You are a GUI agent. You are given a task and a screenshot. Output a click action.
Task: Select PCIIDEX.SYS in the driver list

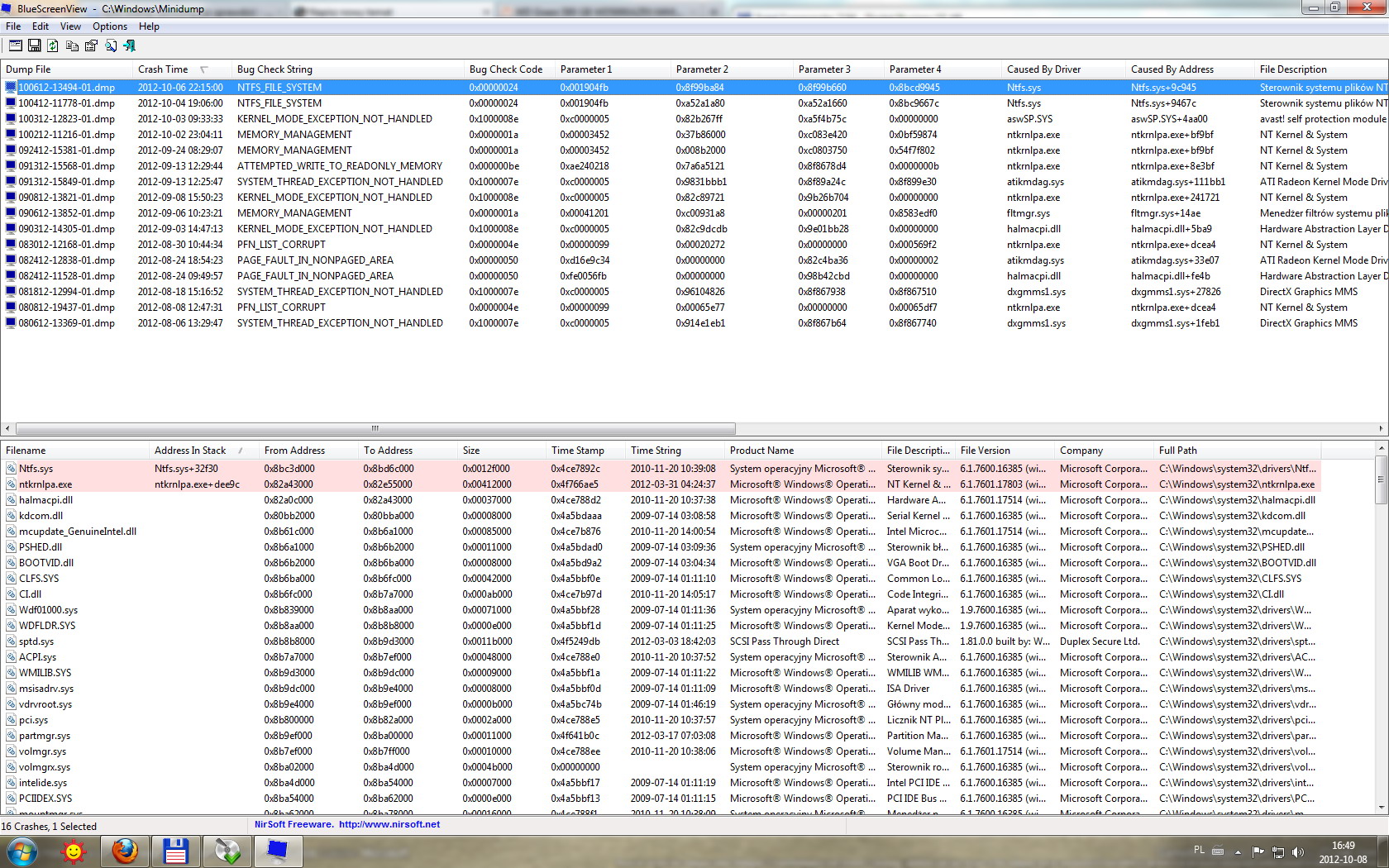(x=661, y=799)
